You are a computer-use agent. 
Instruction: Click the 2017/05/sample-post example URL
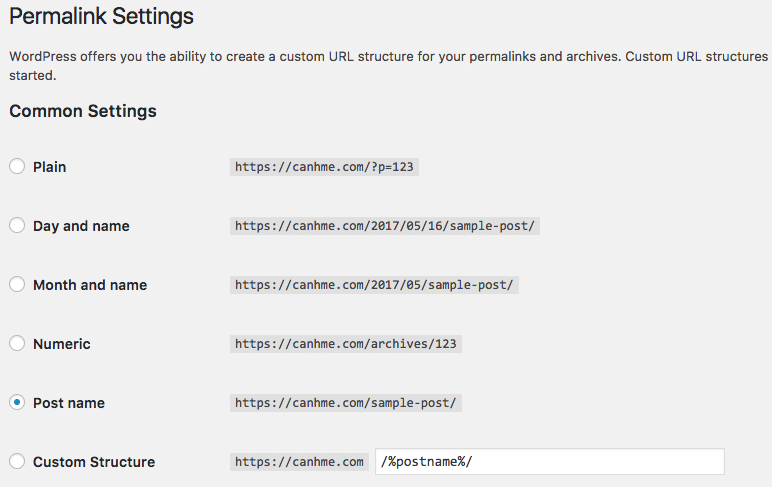[374, 285]
